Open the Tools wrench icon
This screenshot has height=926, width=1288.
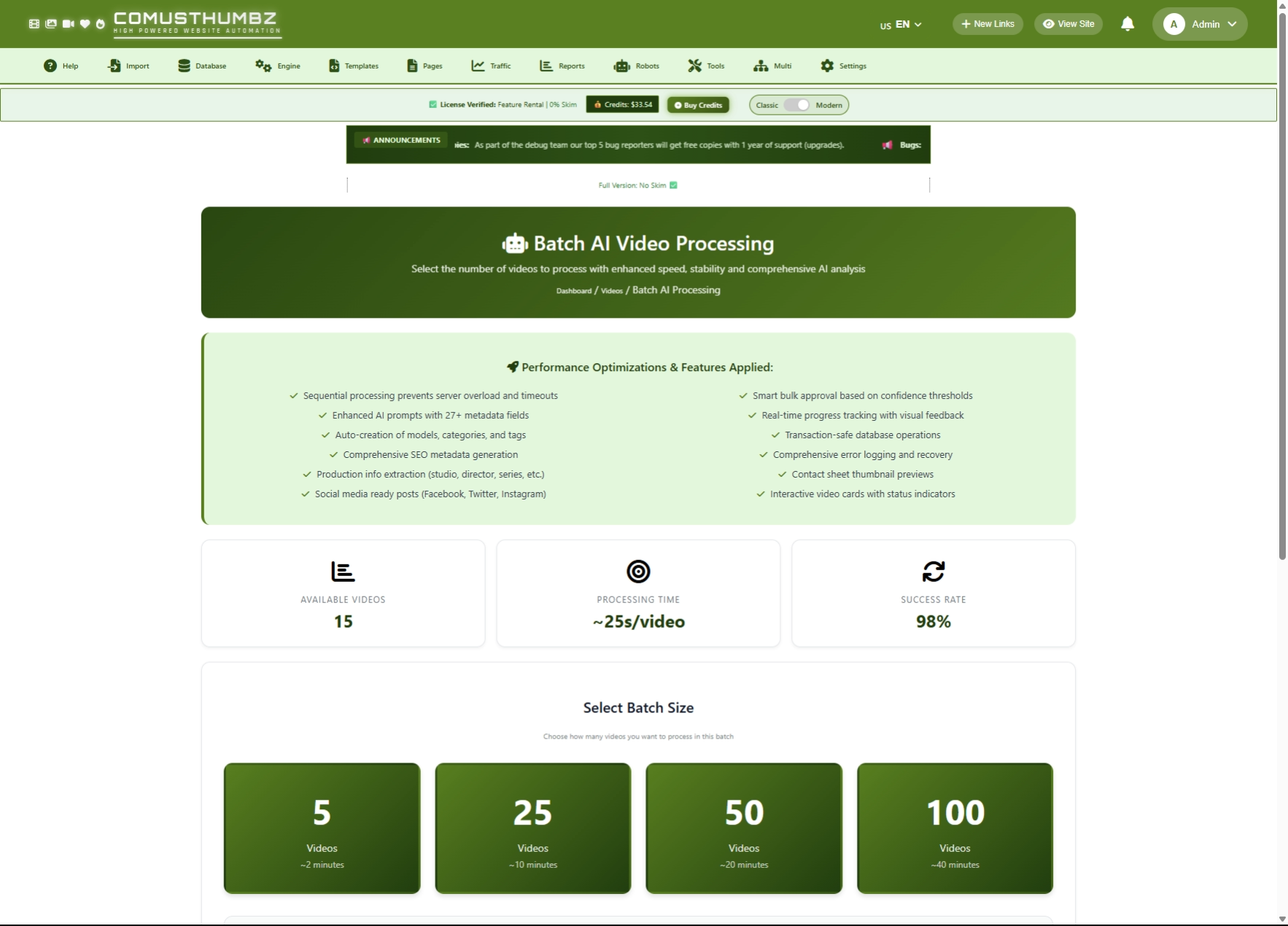(x=694, y=66)
